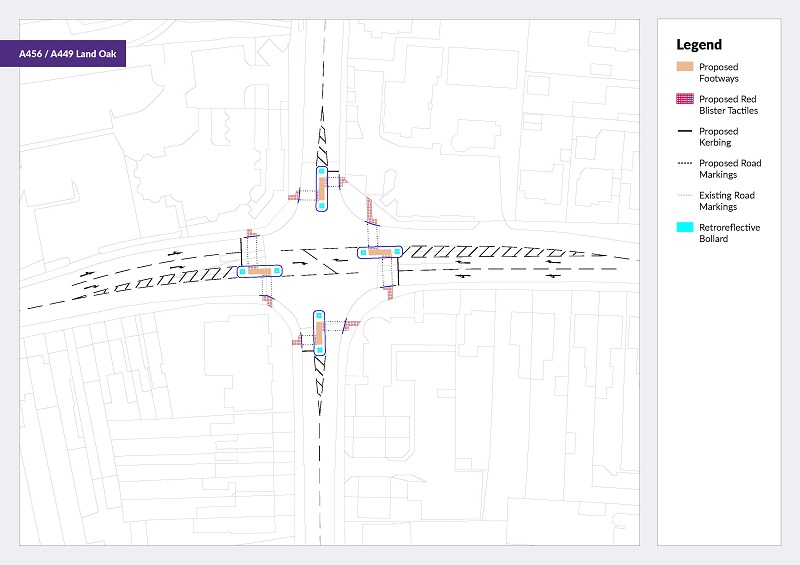Click the Proposed Red Blister Tactiles swatch
Viewport: 800px width, 565px height.
[x=685, y=99]
